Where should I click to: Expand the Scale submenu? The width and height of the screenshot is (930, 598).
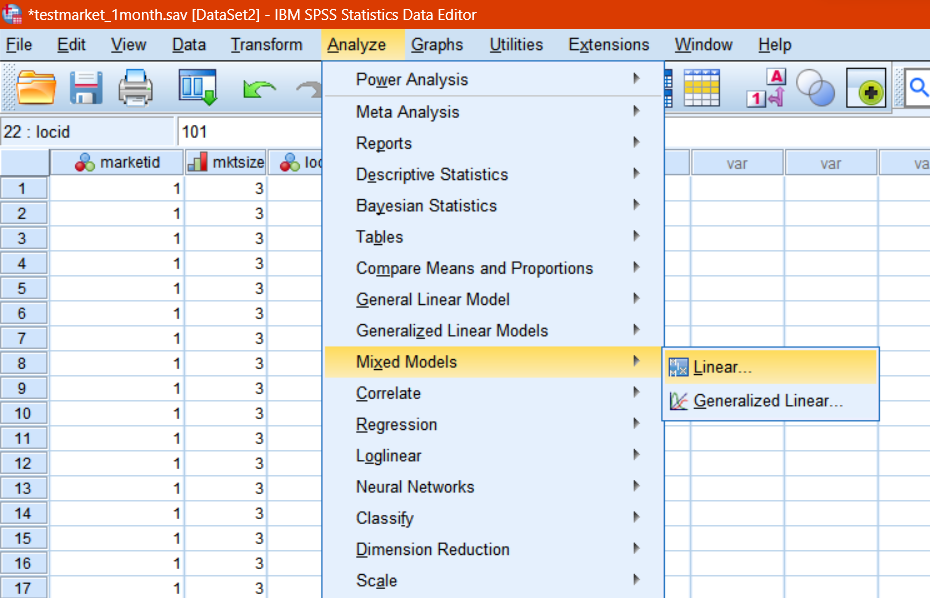tap(493, 580)
